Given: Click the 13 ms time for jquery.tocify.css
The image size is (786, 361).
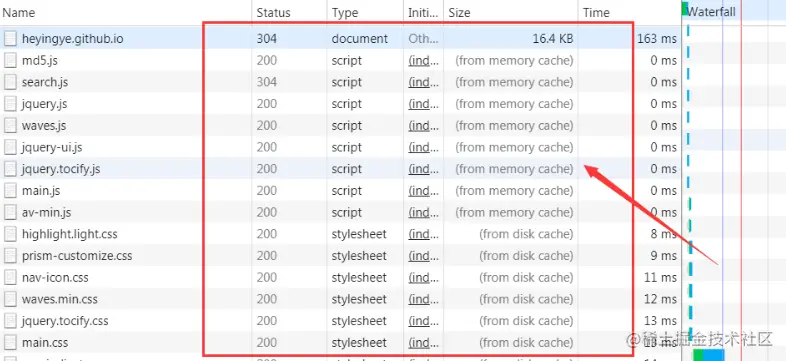Looking at the screenshot, I should 660,321.
